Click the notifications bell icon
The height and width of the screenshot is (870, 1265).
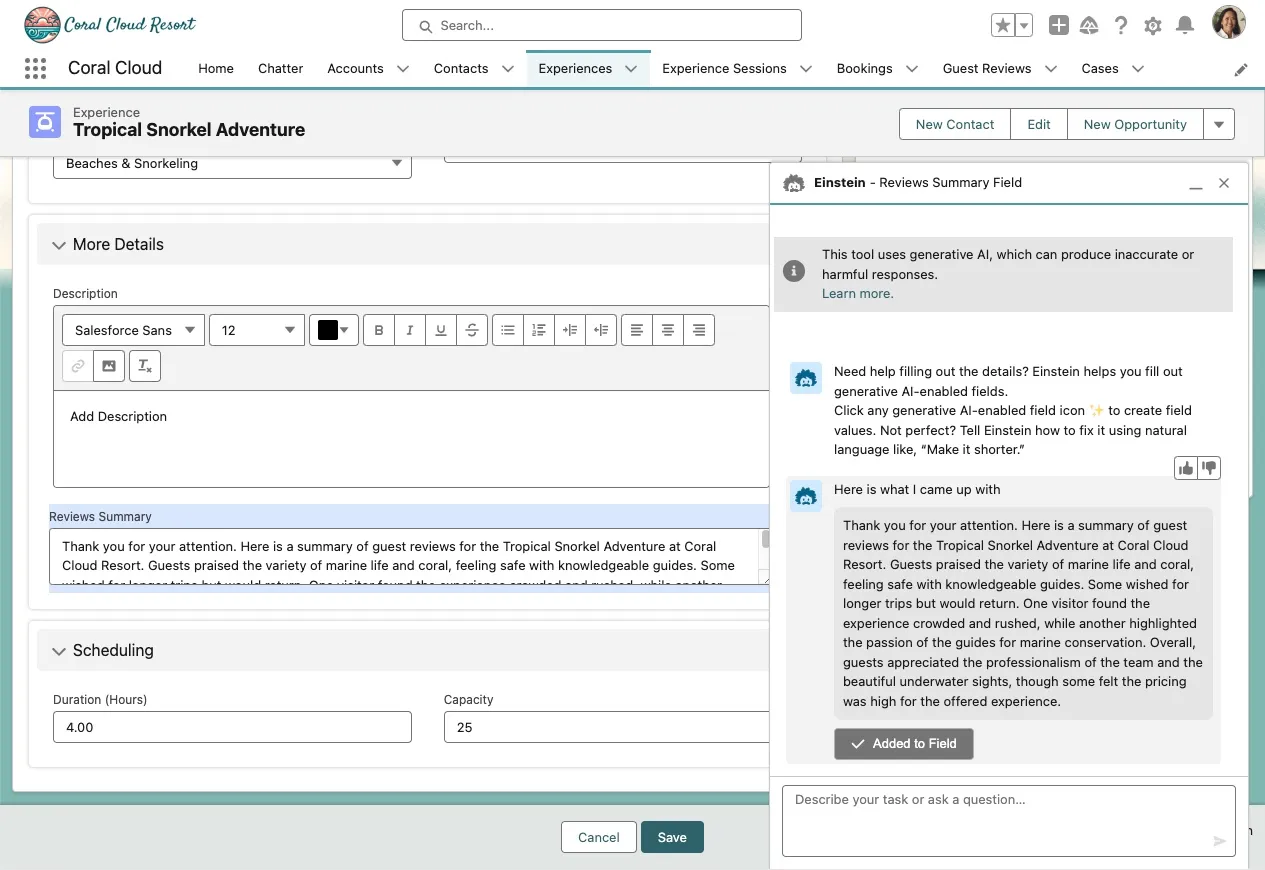coord(1185,26)
